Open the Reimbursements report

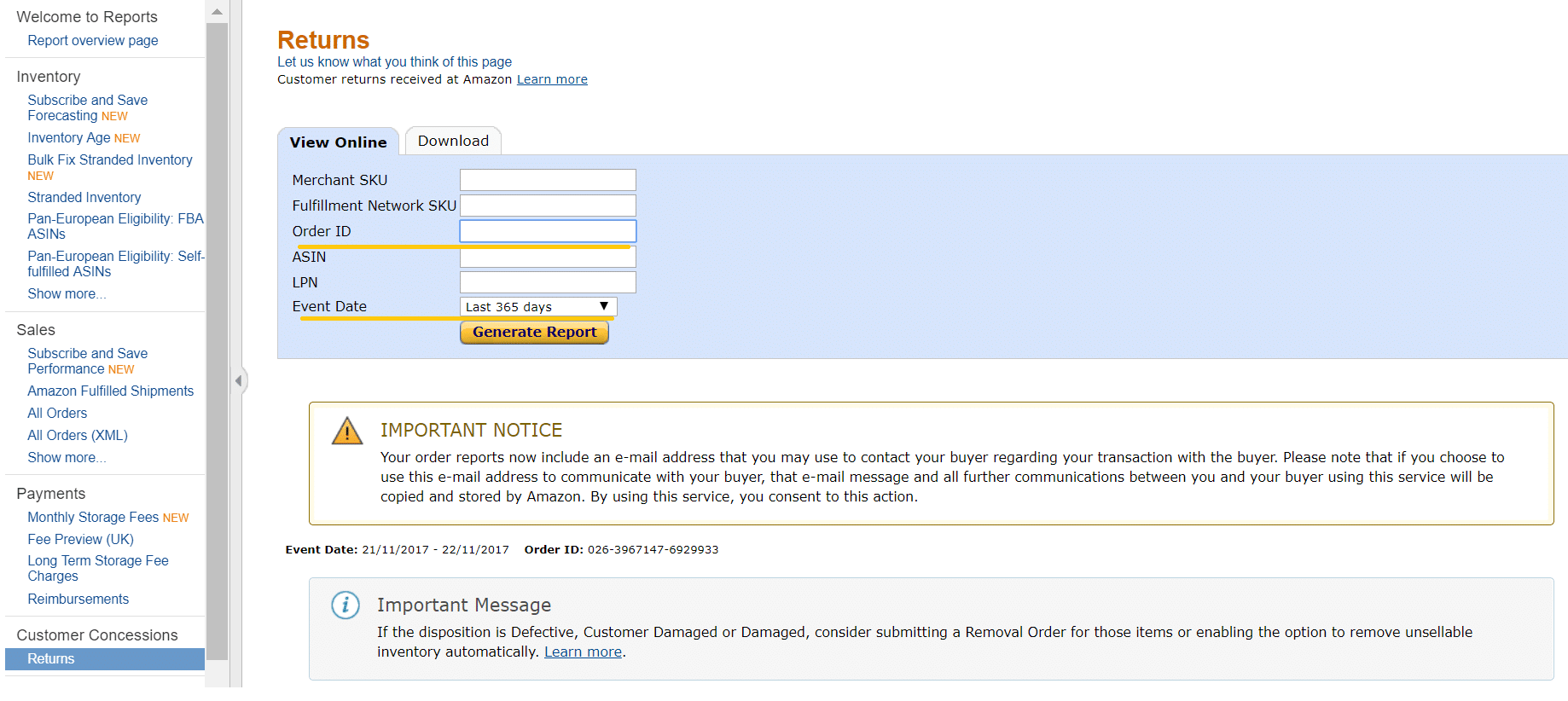click(78, 599)
